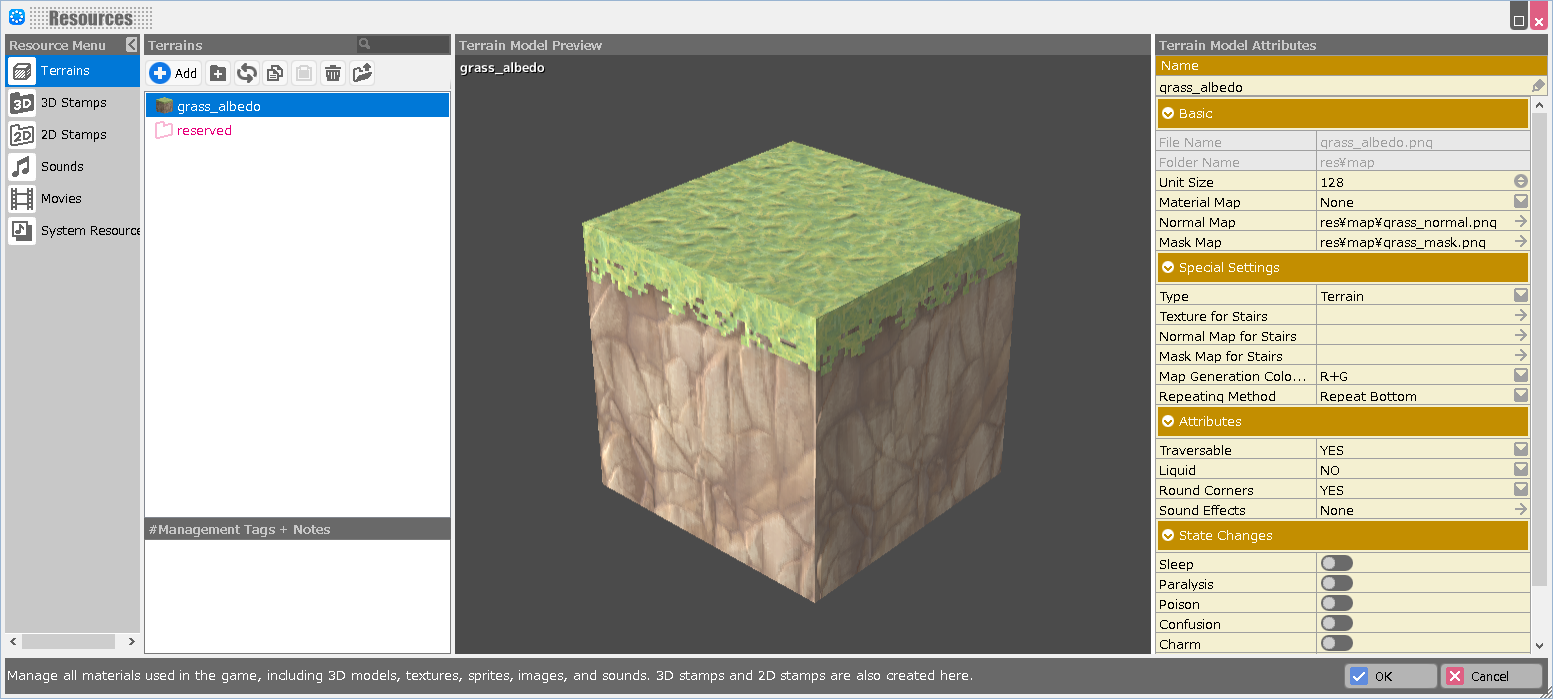Click the Unit Size stepper control
The width and height of the screenshot is (1553, 699).
1520,182
